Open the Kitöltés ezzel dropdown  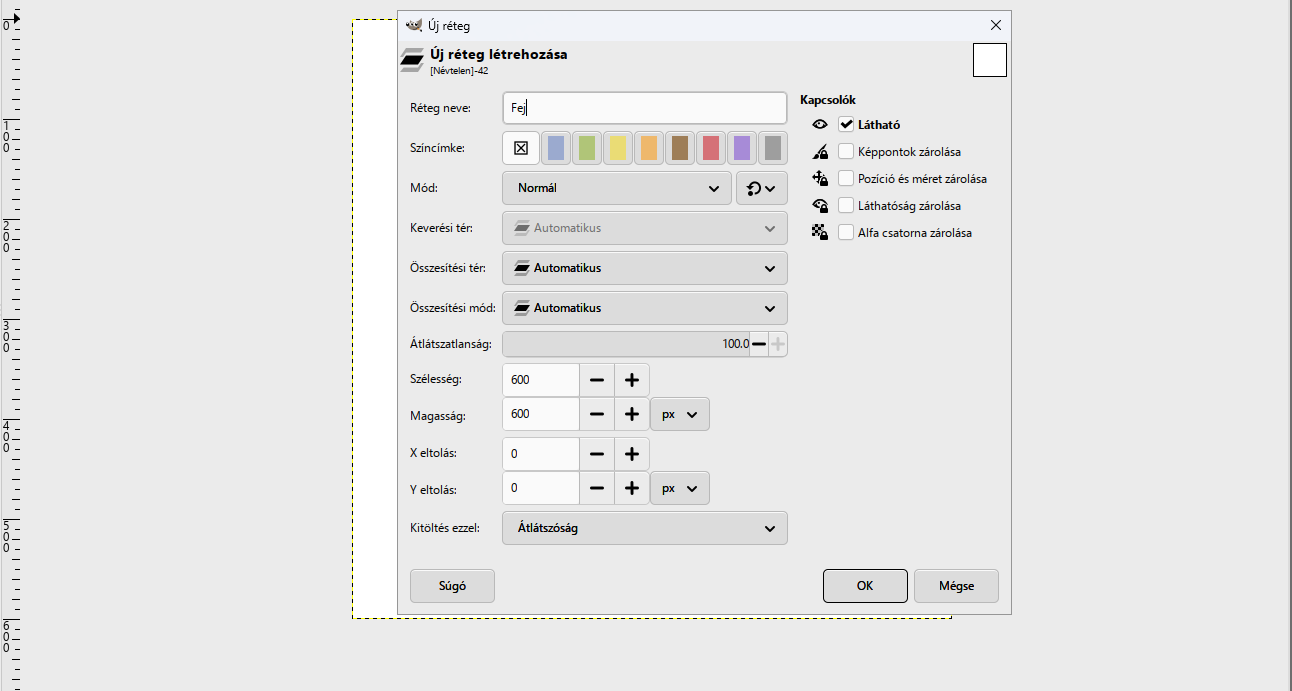pyautogui.click(x=644, y=528)
